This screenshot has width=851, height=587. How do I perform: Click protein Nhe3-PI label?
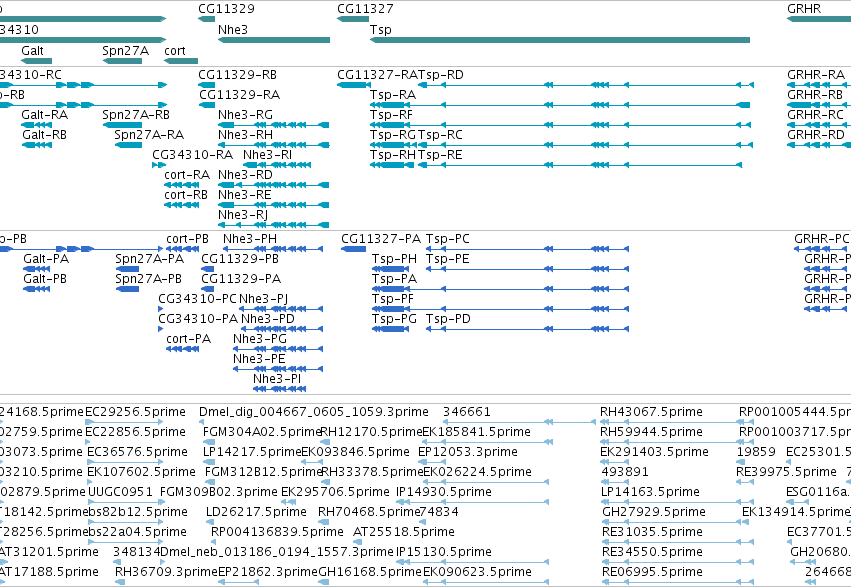tap(277, 379)
